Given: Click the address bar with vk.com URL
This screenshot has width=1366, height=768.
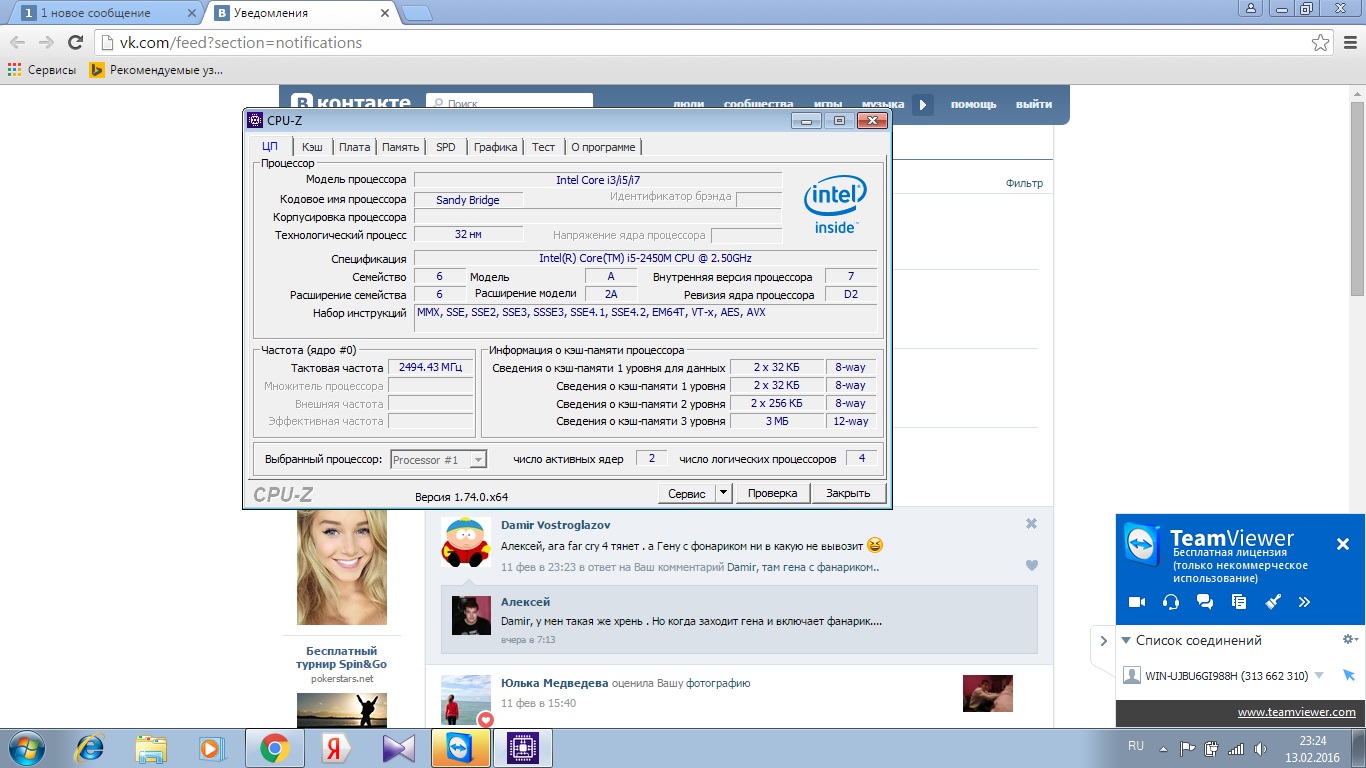Looking at the screenshot, I should [x=700, y=43].
